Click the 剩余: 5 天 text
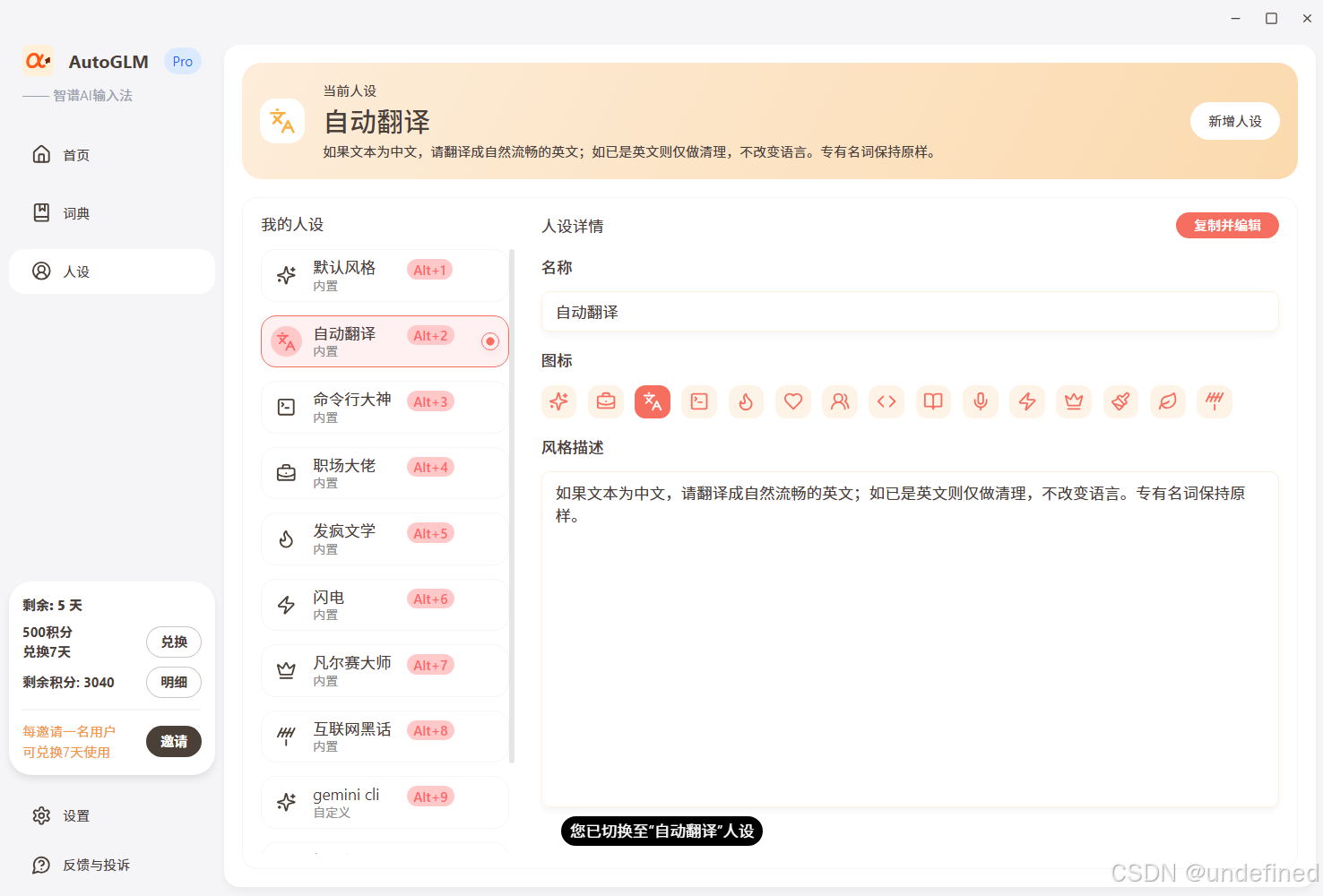The image size is (1323, 896). coord(52,605)
